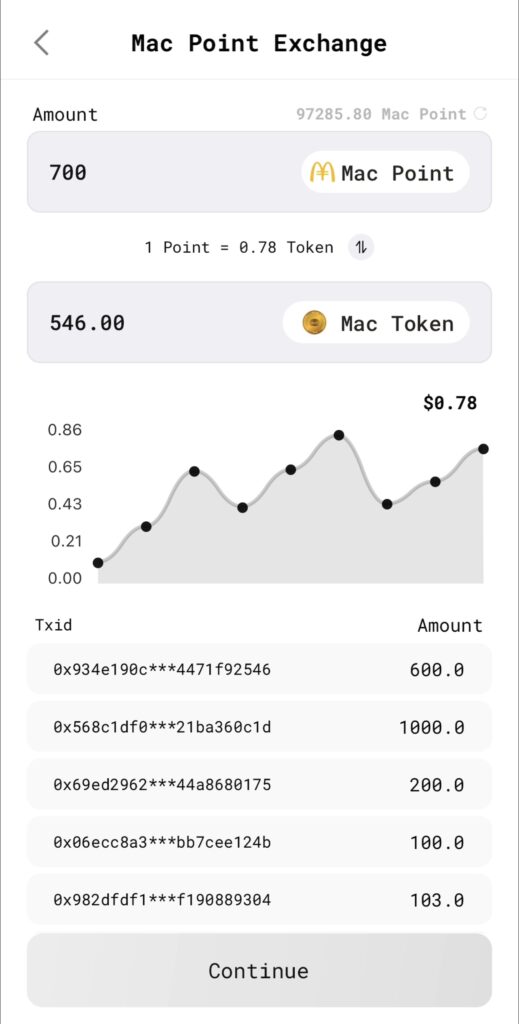
Task: Select the 546.00 token output field
Action: click(x=259, y=323)
